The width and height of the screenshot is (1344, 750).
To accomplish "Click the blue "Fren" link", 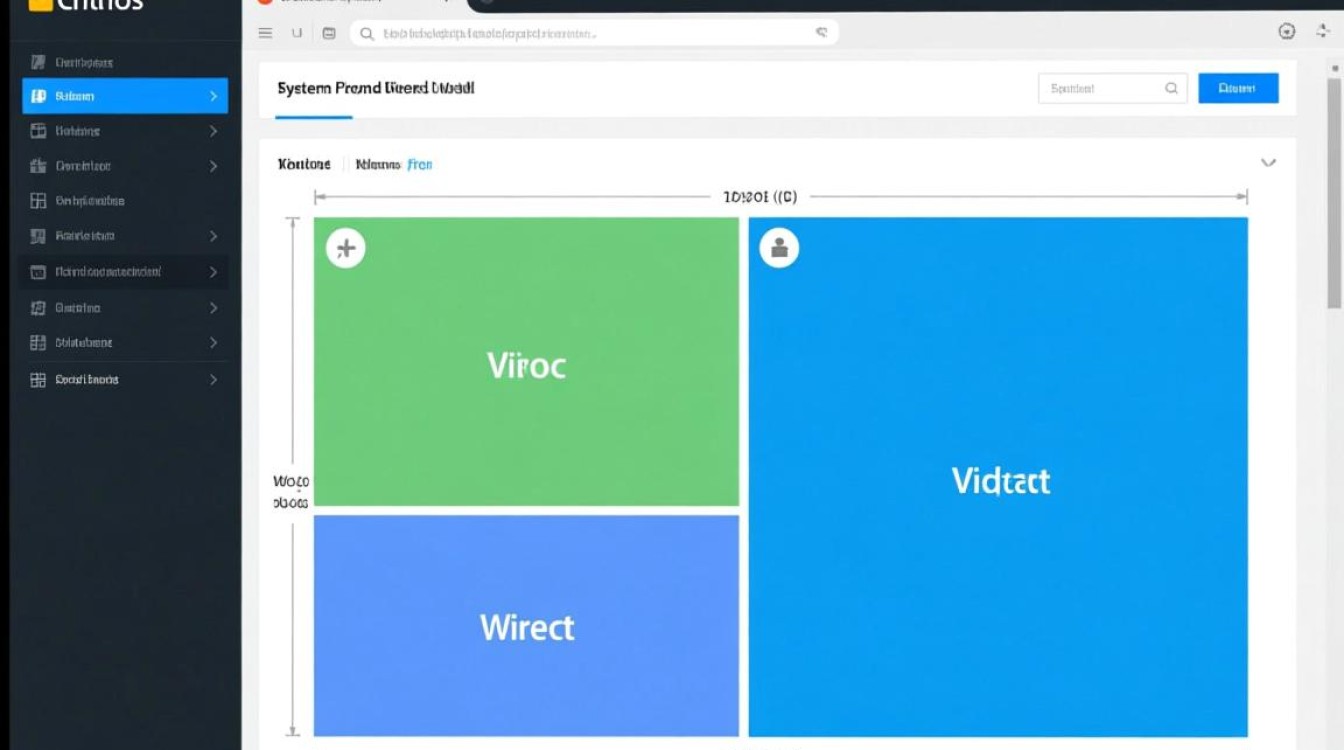I will pos(420,164).
